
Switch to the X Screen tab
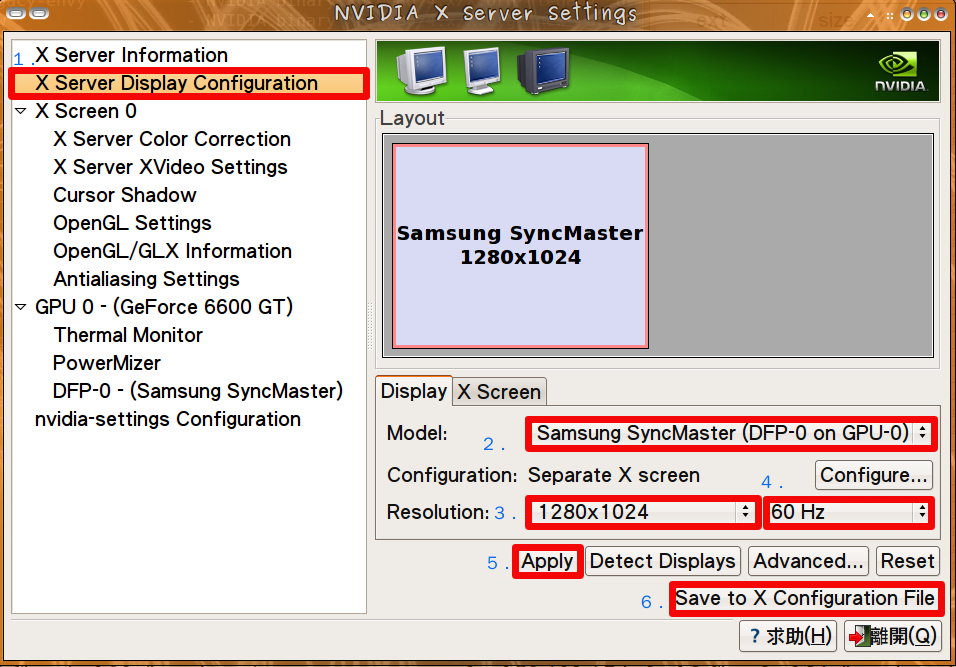[499, 391]
